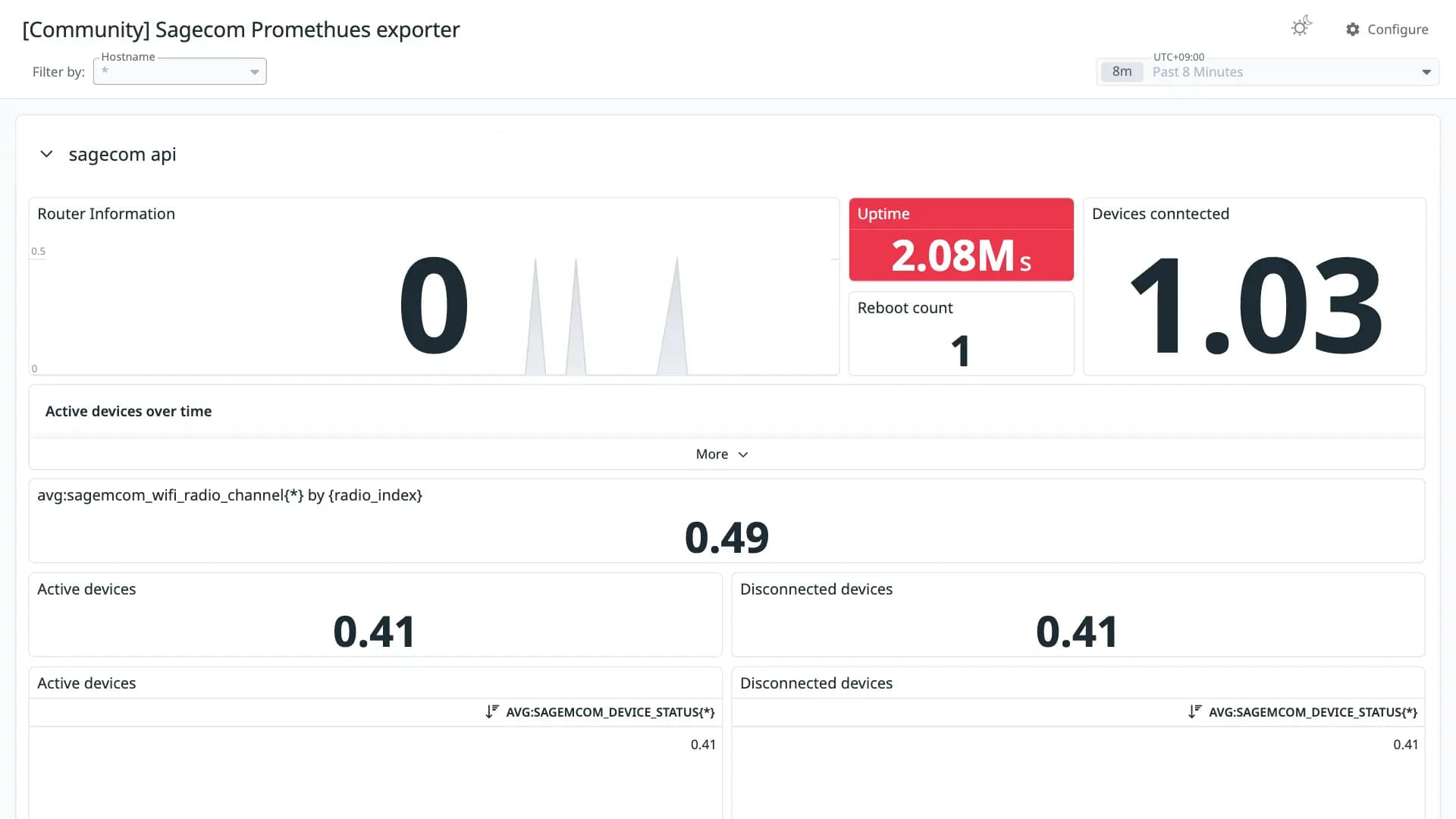Click the Devices conntected widget title
Viewport: 1456px width, 819px height.
coord(1160,214)
